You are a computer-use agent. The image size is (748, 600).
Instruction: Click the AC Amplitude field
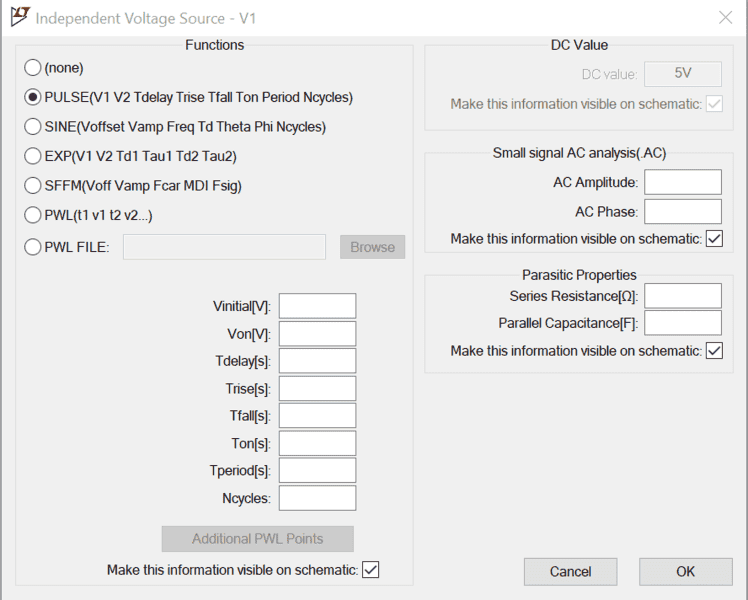pyautogui.click(x=683, y=182)
